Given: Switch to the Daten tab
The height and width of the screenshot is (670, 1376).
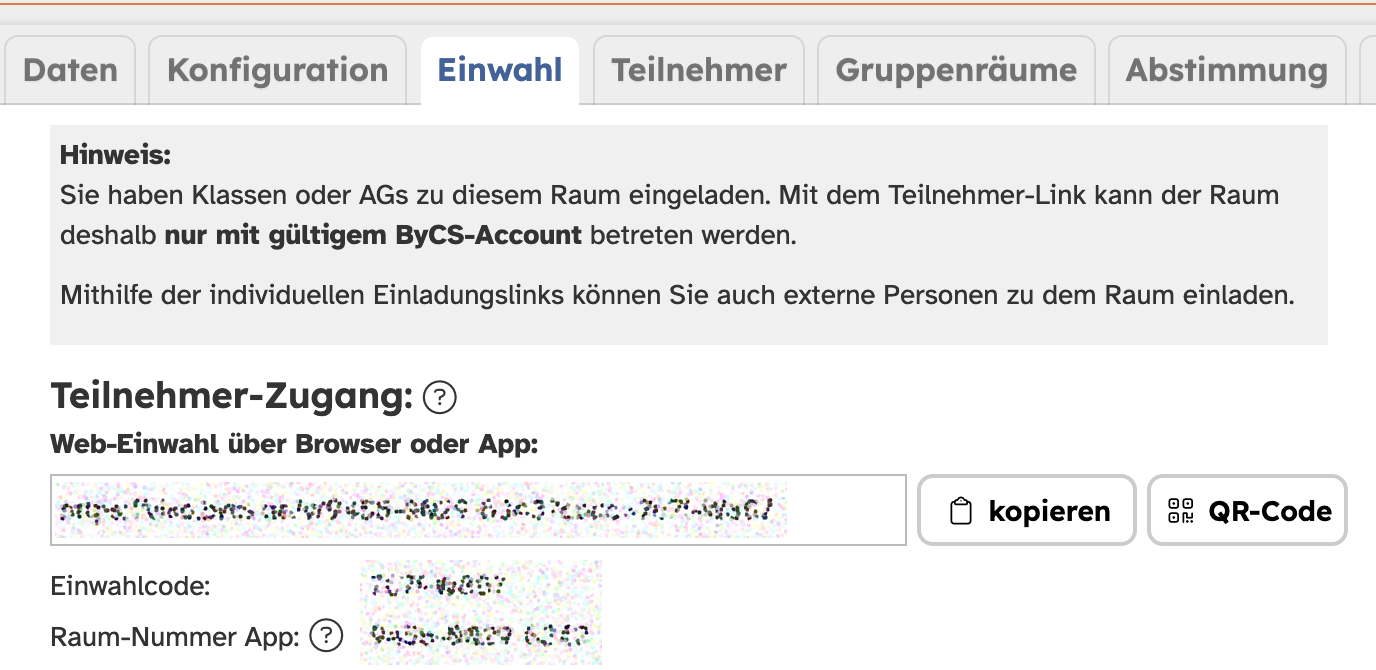Looking at the screenshot, I should (70, 70).
